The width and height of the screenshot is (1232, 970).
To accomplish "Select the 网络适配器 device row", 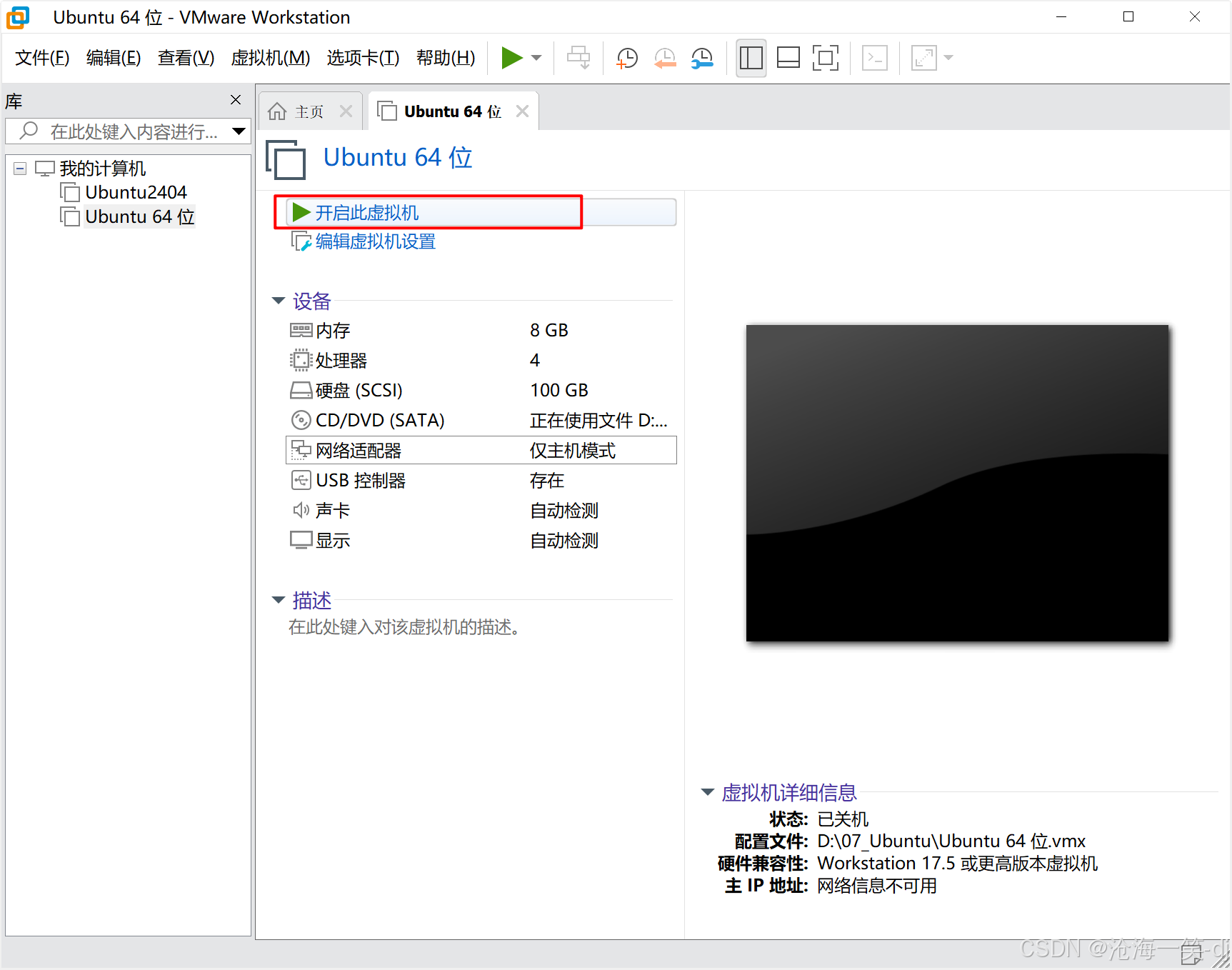I will tap(481, 451).
